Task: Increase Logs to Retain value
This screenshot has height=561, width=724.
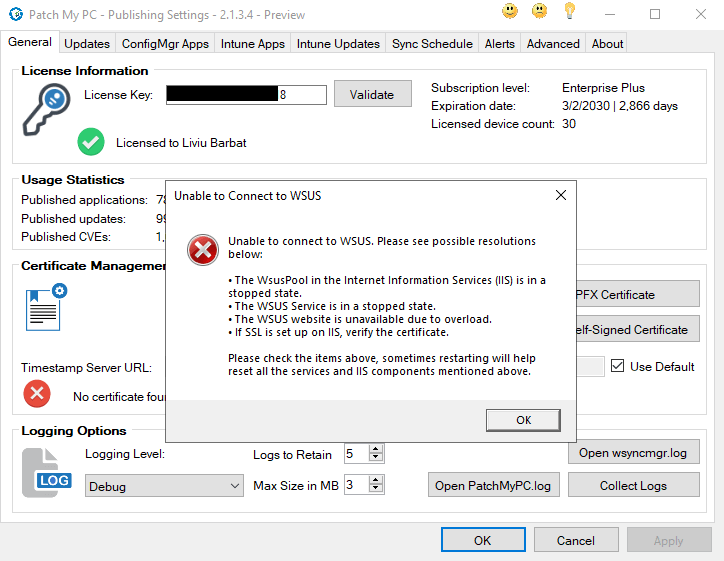Action: 376,449
